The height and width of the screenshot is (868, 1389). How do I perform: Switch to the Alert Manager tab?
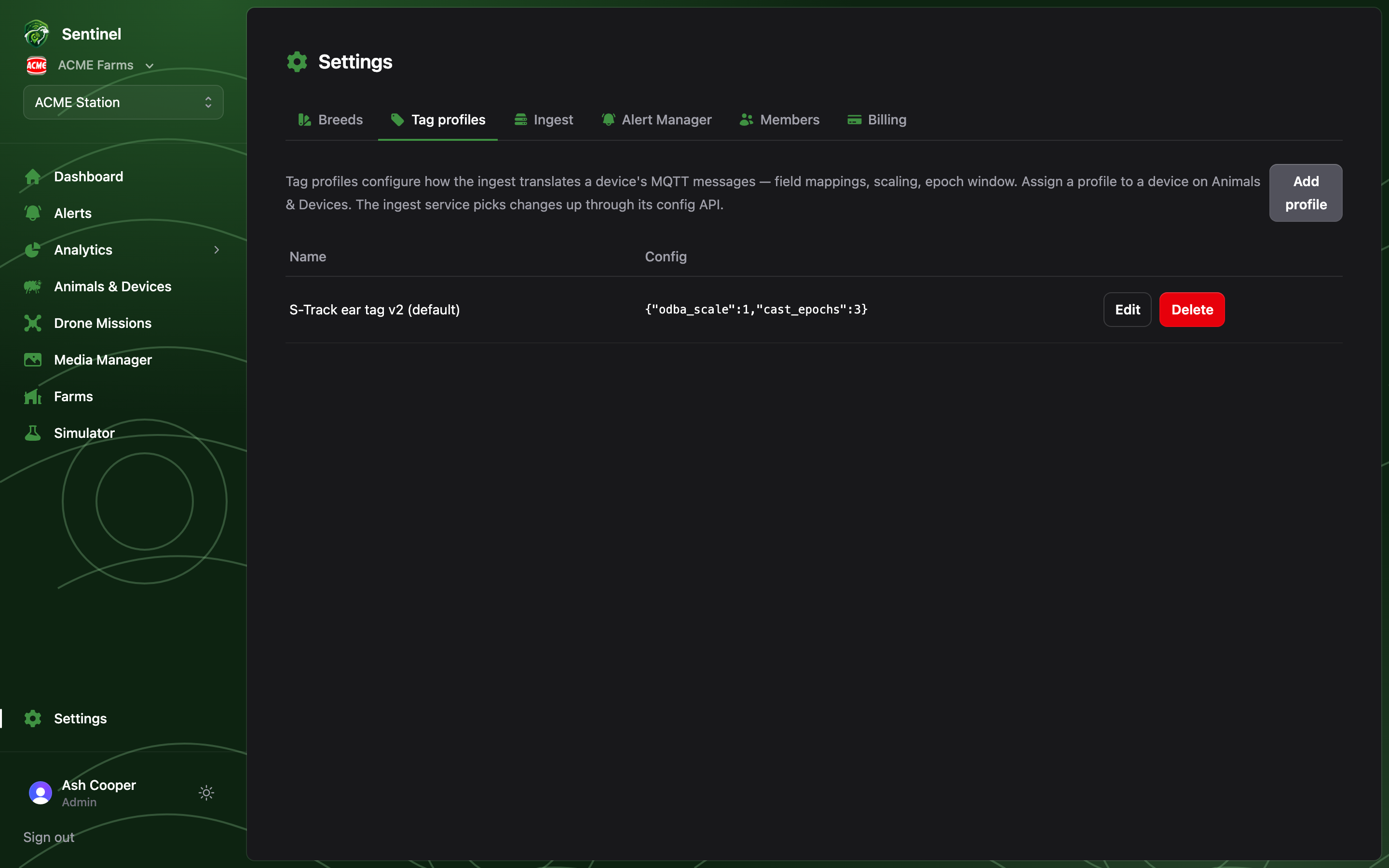click(x=656, y=120)
